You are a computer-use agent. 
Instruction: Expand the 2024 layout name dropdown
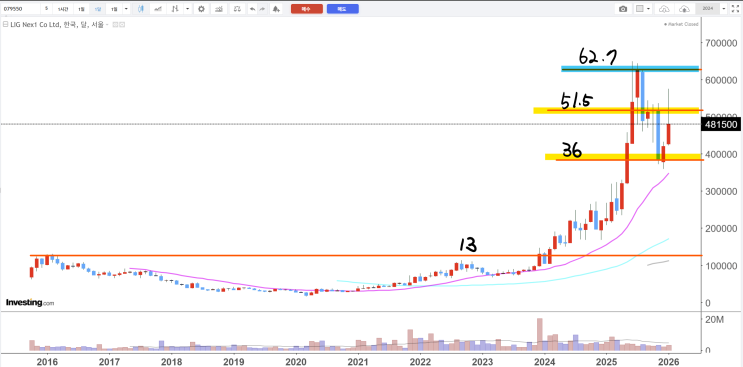724,9
